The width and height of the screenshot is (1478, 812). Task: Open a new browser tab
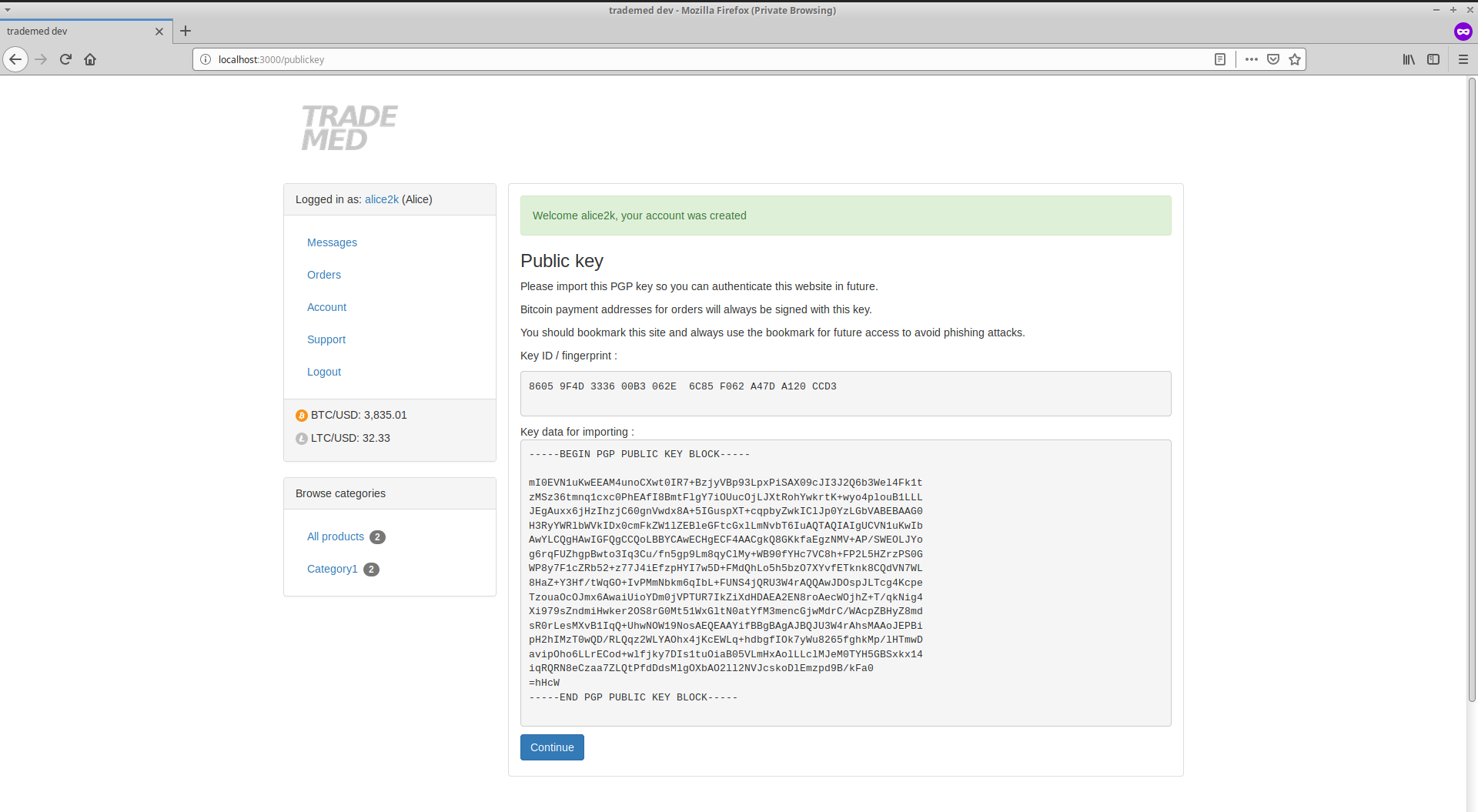tap(186, 32)
